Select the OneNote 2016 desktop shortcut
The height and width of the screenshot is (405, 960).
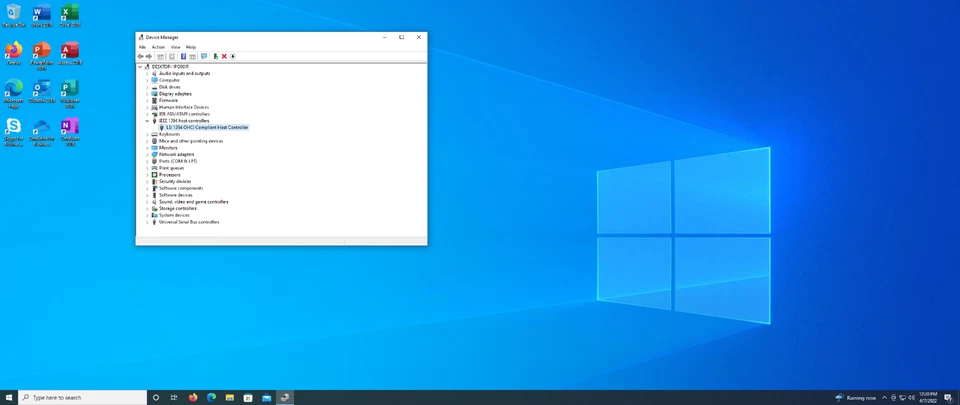click(70, 132)
